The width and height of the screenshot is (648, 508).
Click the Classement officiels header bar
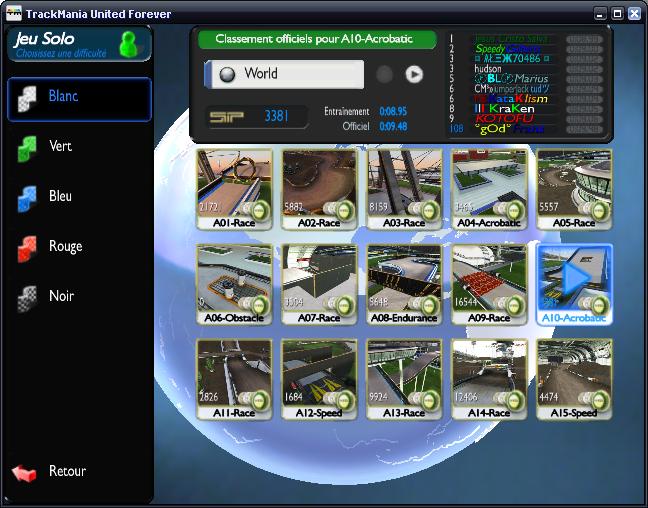(317, 40)
